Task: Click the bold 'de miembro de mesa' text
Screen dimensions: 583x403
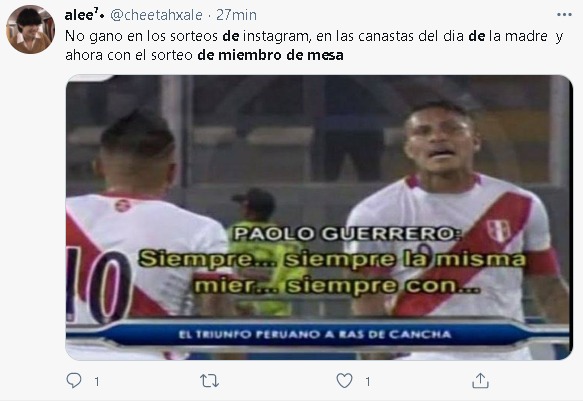Action: (270, 55)
